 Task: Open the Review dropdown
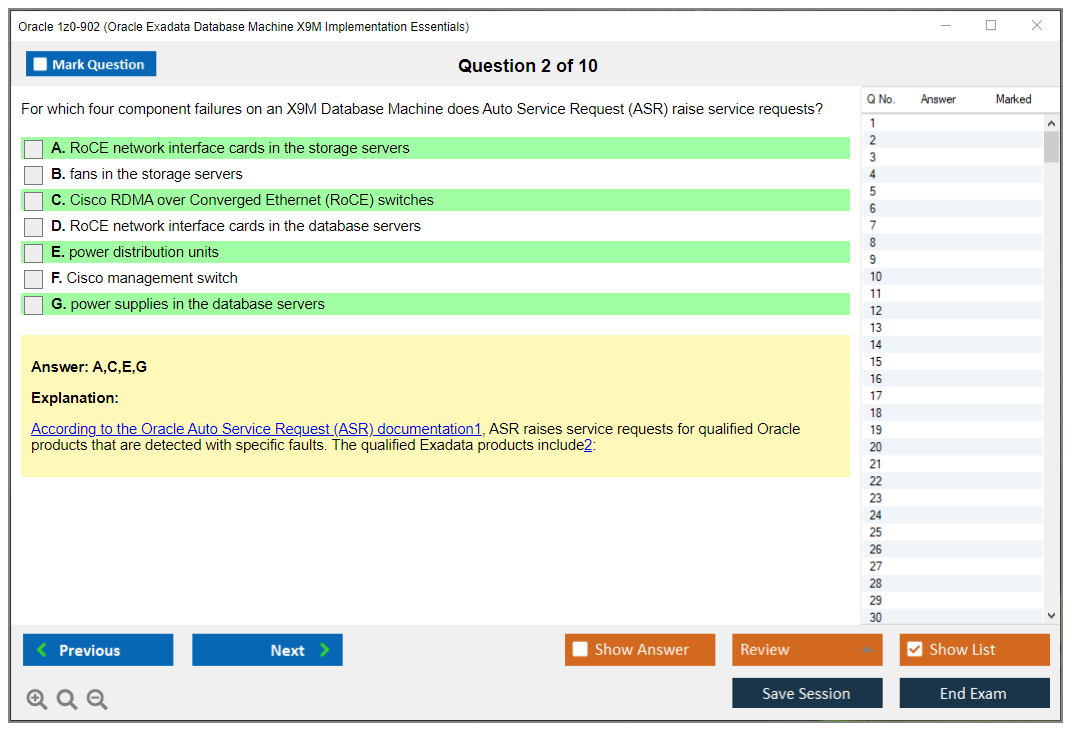coord(806,649)
